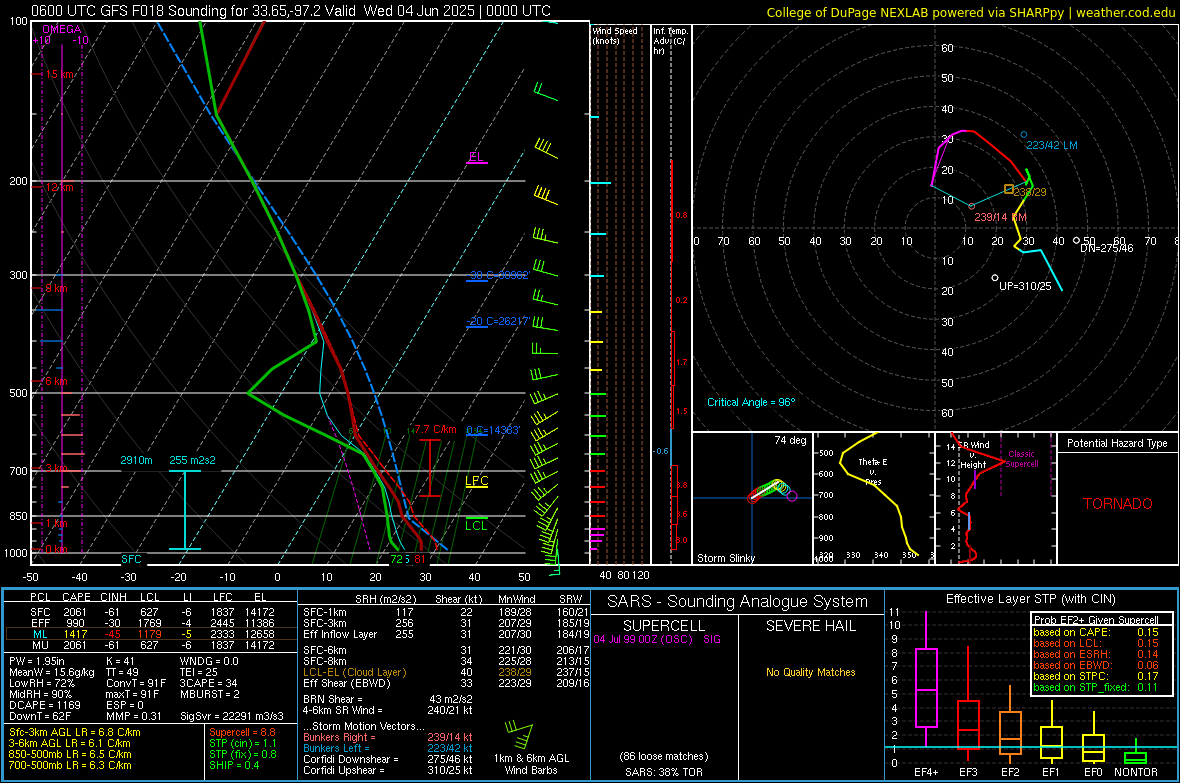Click the -30 C=30862' height label
The image size is (1180, 783).
click(x=498, y=276)
